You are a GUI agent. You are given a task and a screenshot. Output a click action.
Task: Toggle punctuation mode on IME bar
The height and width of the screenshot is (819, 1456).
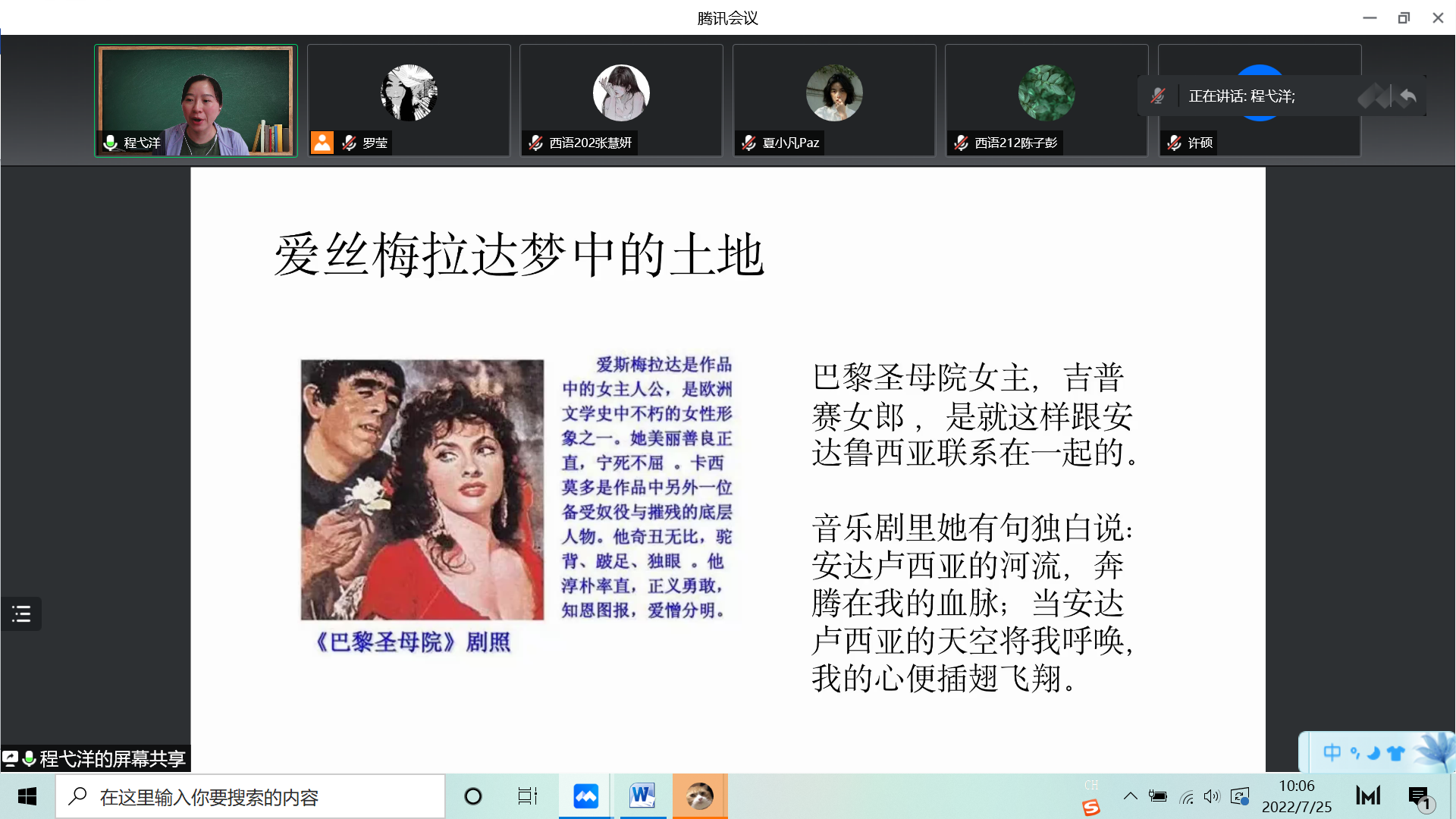pyautogui.click(x=1355, y=753)
